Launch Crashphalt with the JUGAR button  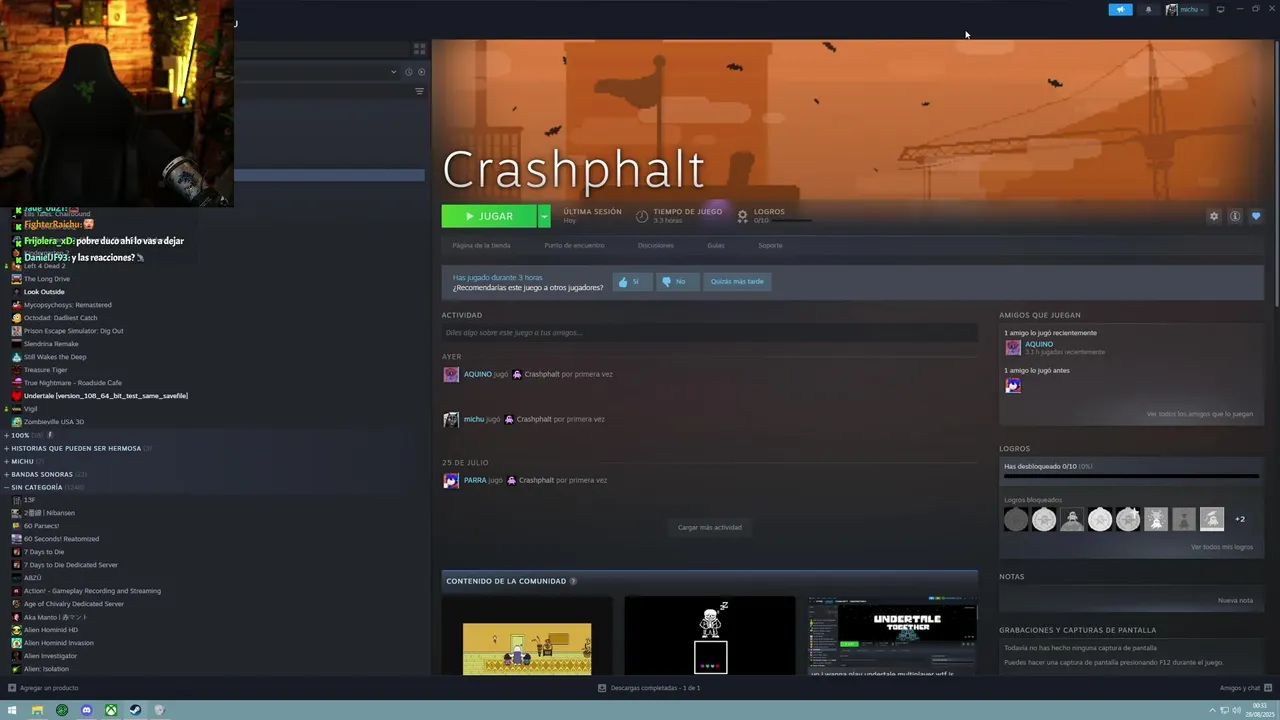(x=489, y=216)
